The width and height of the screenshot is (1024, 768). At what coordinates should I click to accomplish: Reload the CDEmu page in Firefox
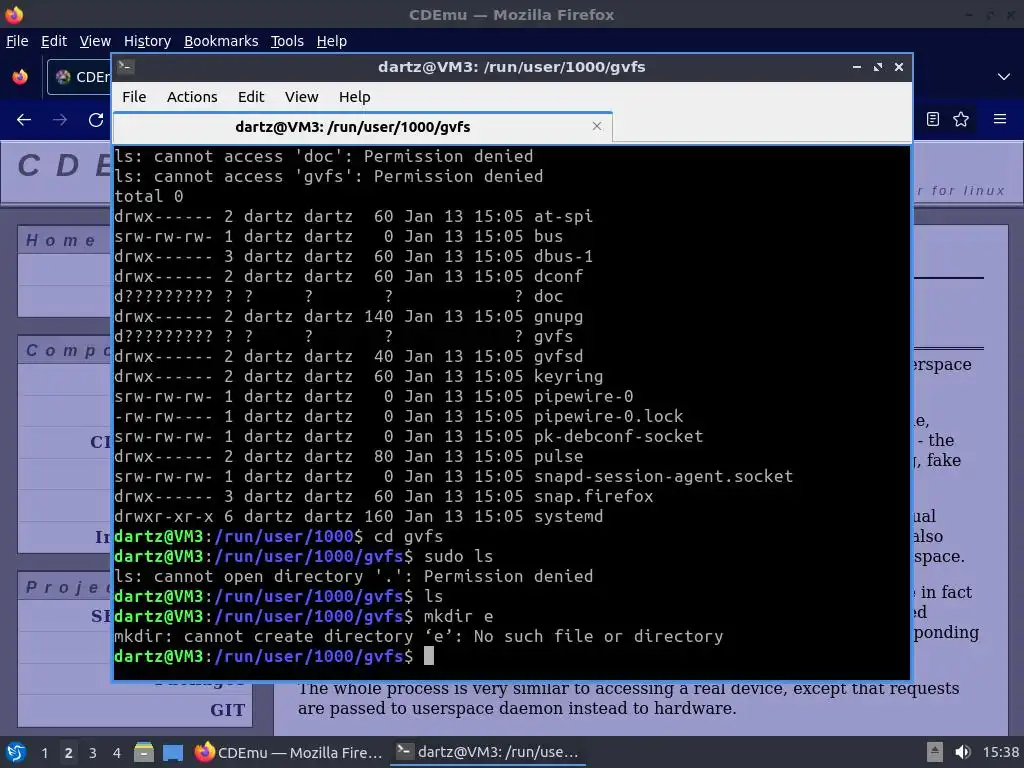click(x=96, y=120)
